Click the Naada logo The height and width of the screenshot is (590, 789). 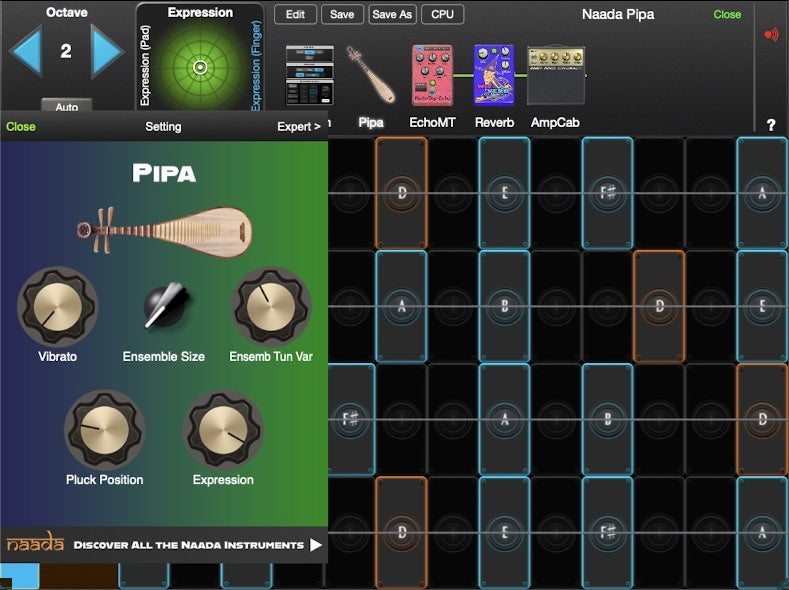tap(35, 542)
